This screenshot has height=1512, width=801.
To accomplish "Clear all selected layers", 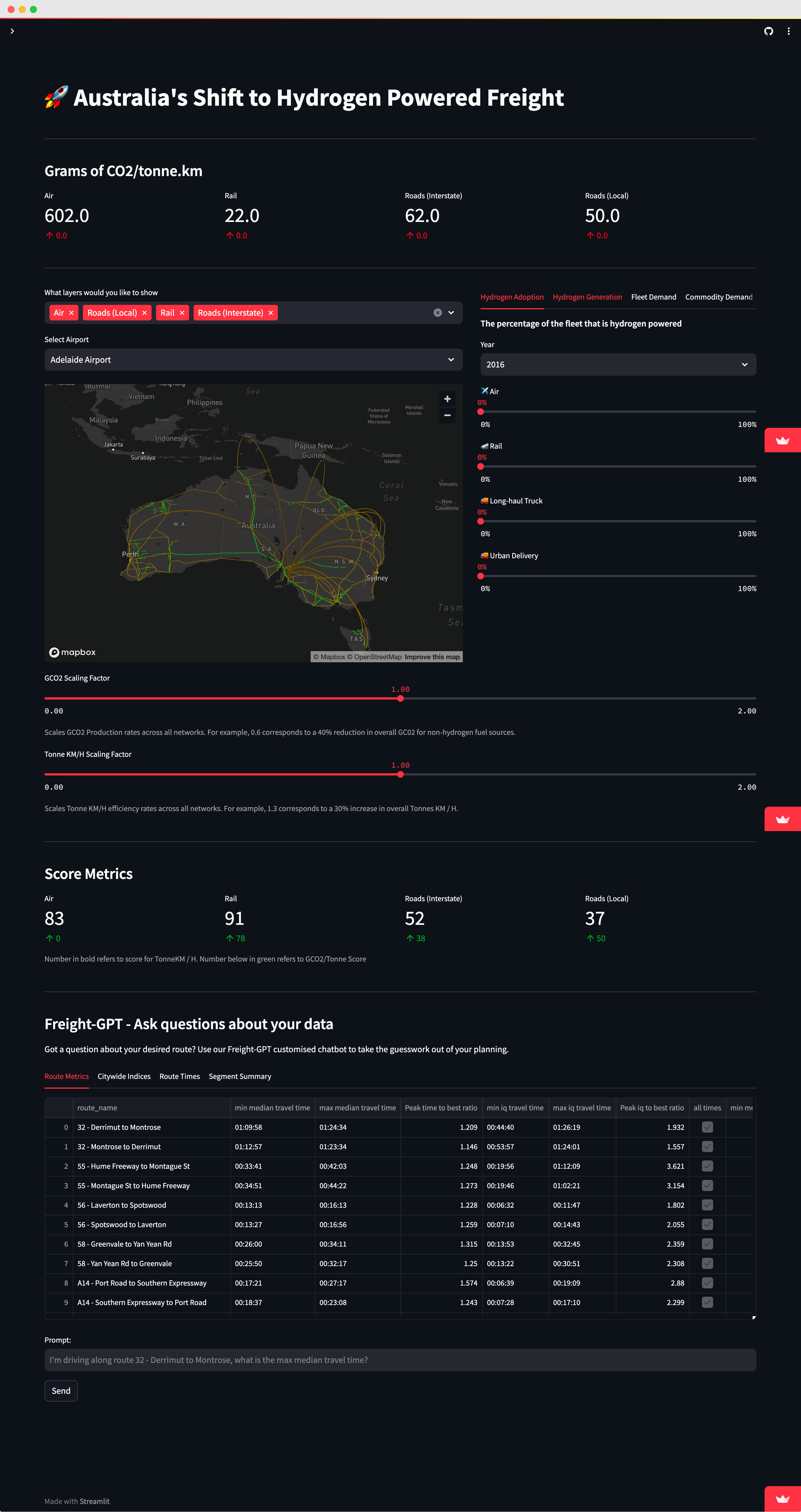I will coord(437,313).
